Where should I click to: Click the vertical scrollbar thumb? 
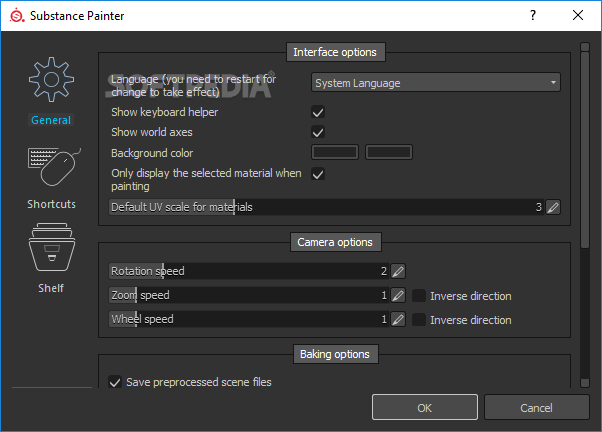(585, 150)
